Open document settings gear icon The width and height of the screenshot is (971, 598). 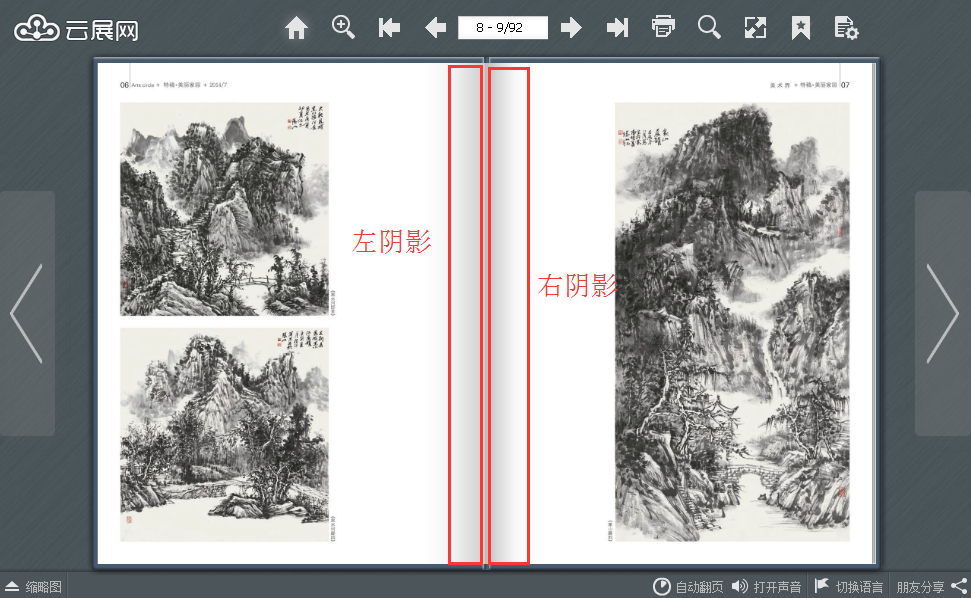tap(846, 28)
